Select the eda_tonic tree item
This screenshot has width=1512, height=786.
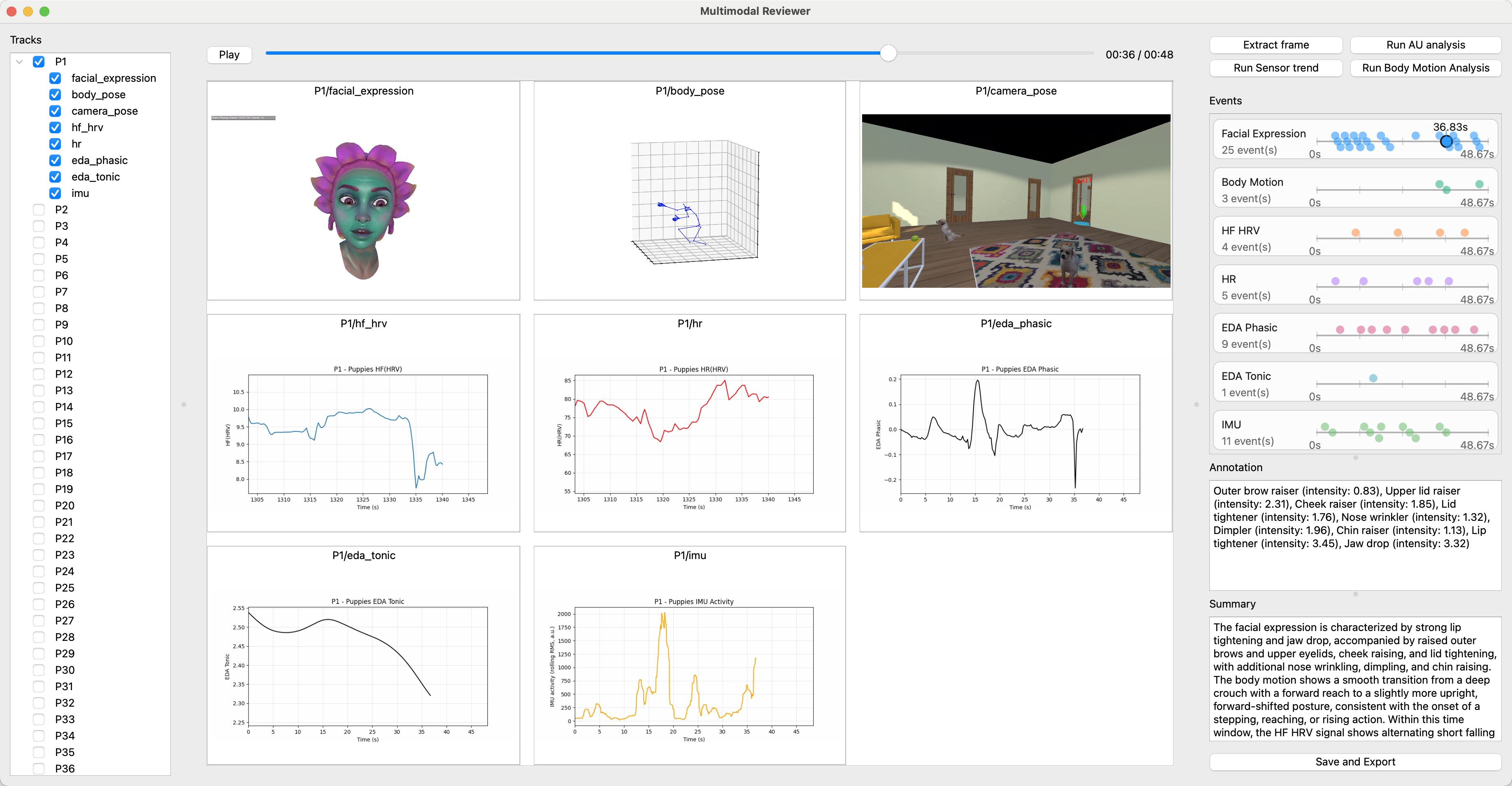[95, 176]
